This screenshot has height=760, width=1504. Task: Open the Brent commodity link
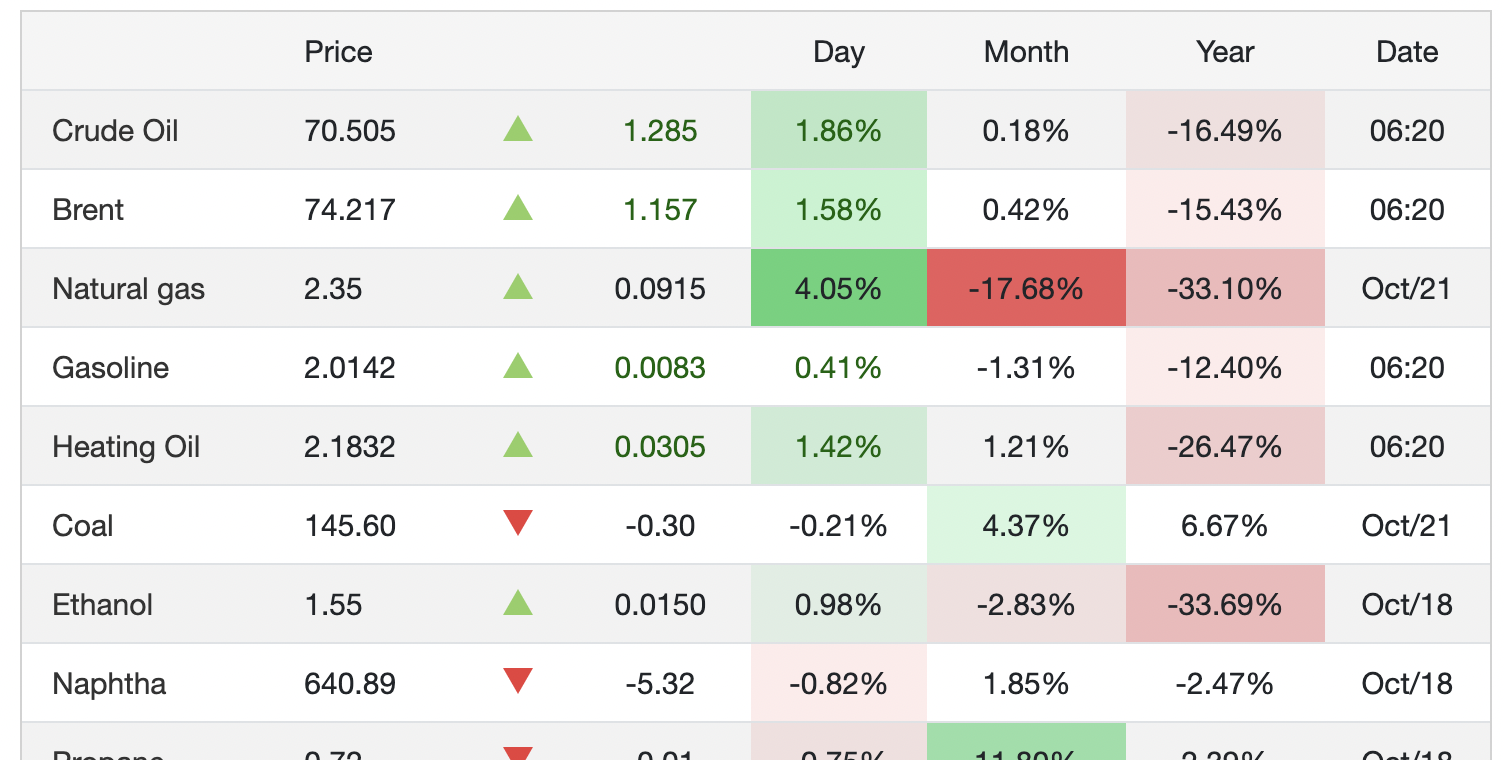pyautogui.click(x=88, y=210)
